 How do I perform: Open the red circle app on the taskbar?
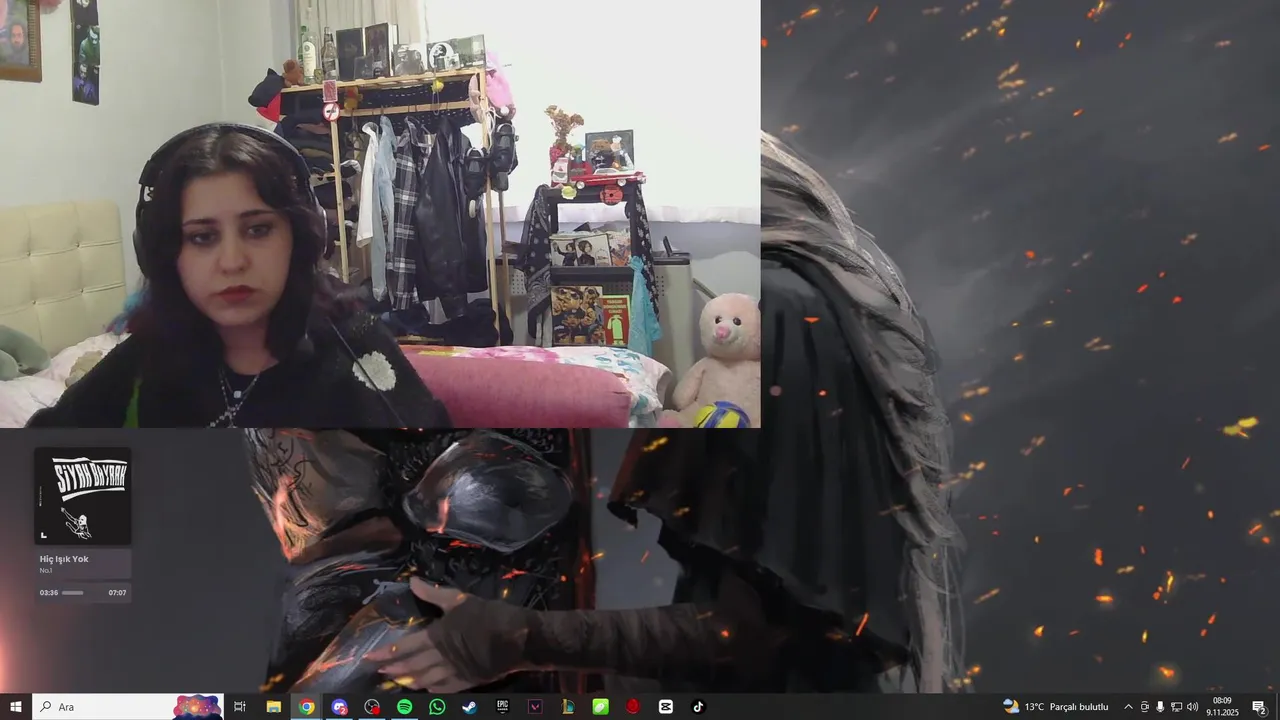point(633,707)
